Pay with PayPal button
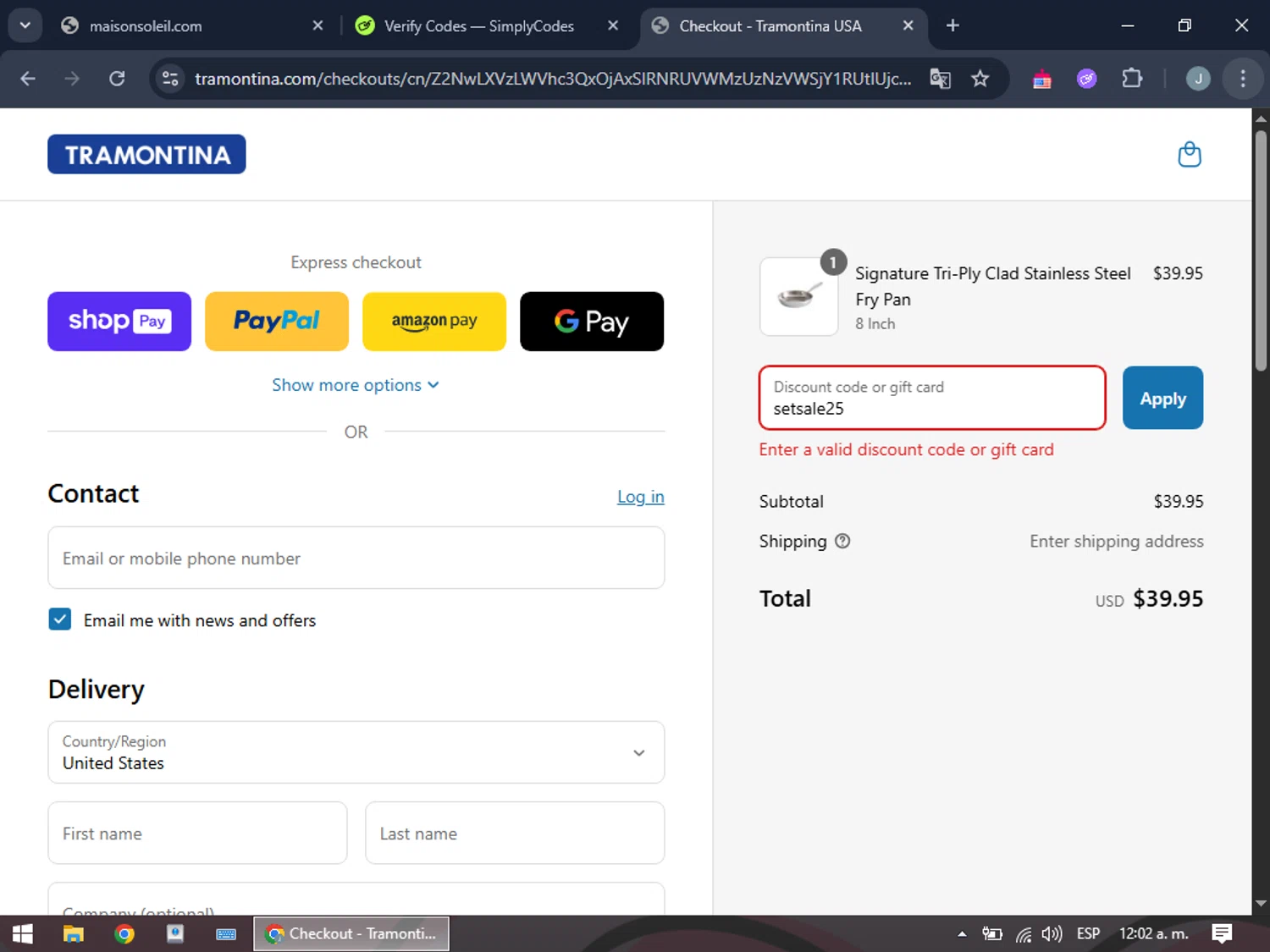 [x=277, y=322]
